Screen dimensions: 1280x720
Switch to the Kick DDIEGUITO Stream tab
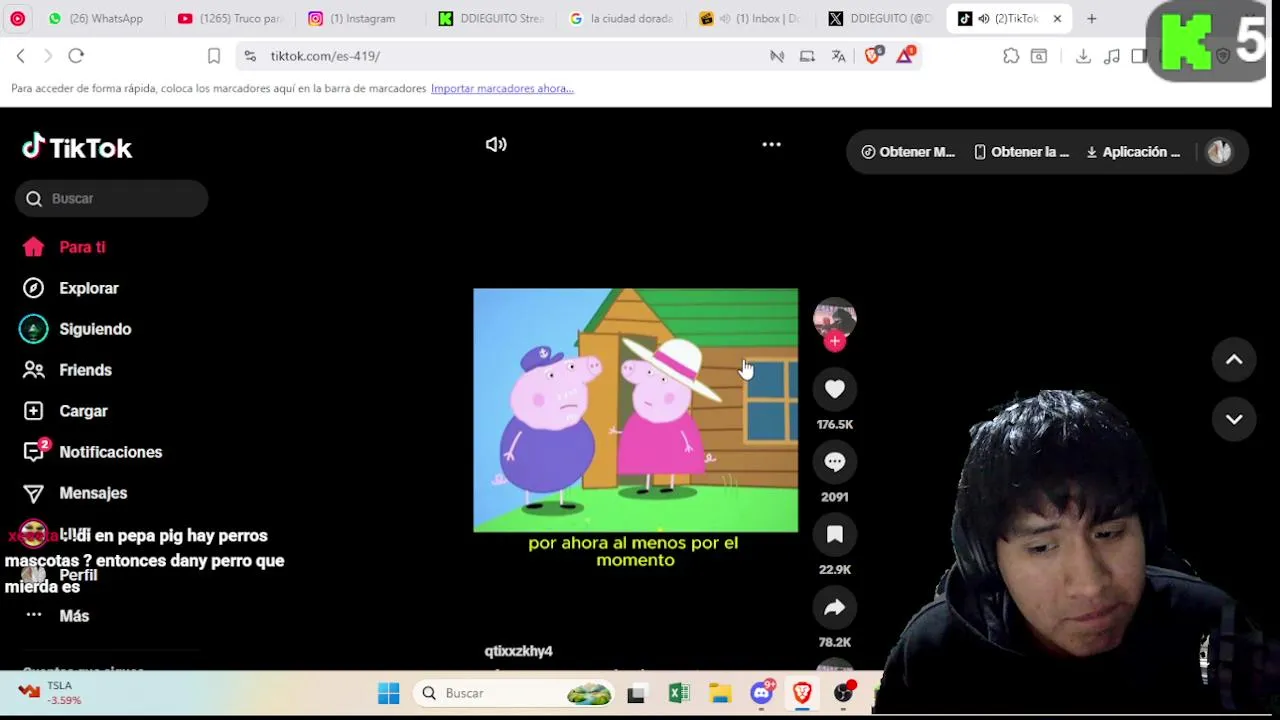click(492, 18)
